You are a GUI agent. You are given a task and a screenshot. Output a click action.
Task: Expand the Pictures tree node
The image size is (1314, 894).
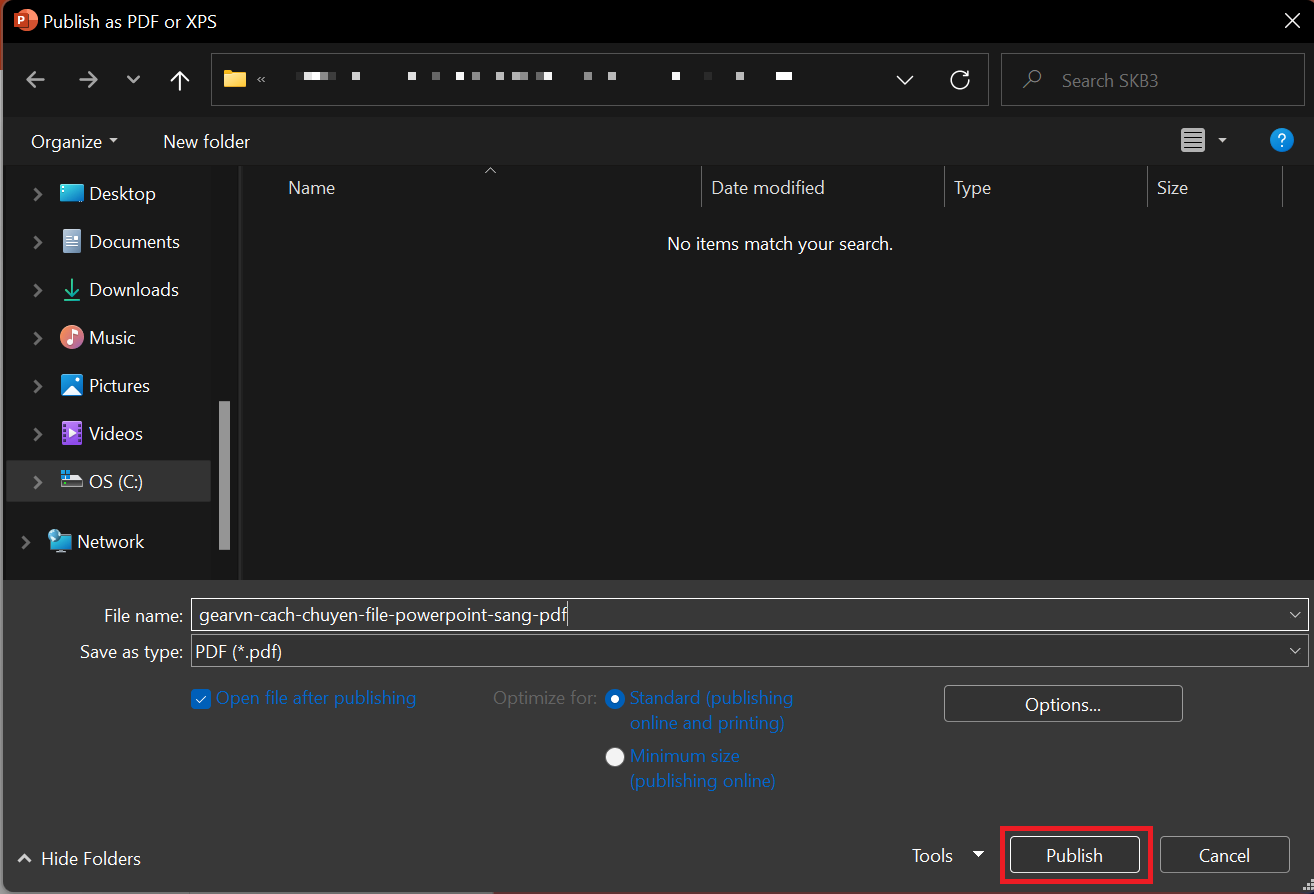[x=38, y=386]
